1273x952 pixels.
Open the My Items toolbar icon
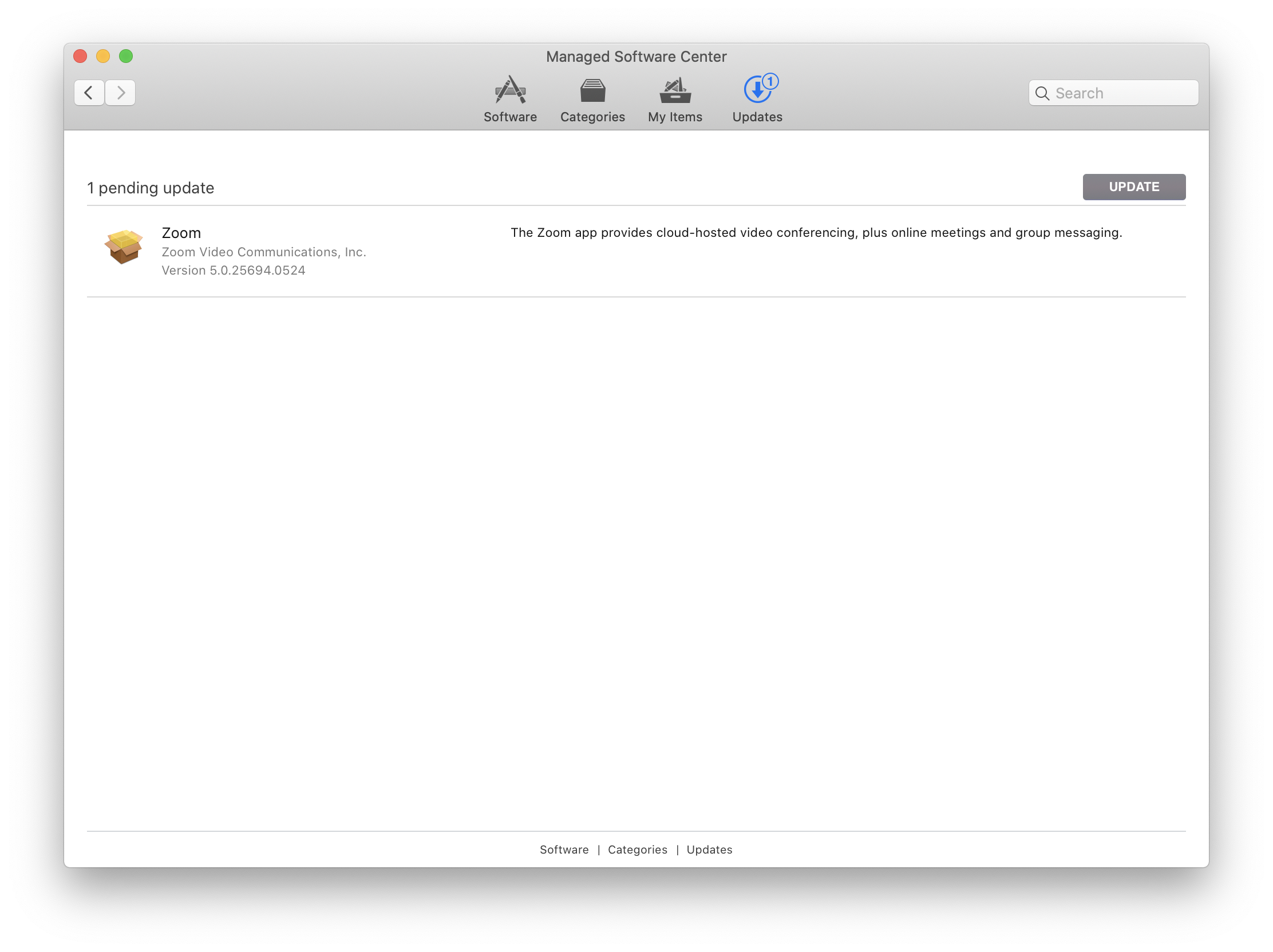click(x=674, y=90)
